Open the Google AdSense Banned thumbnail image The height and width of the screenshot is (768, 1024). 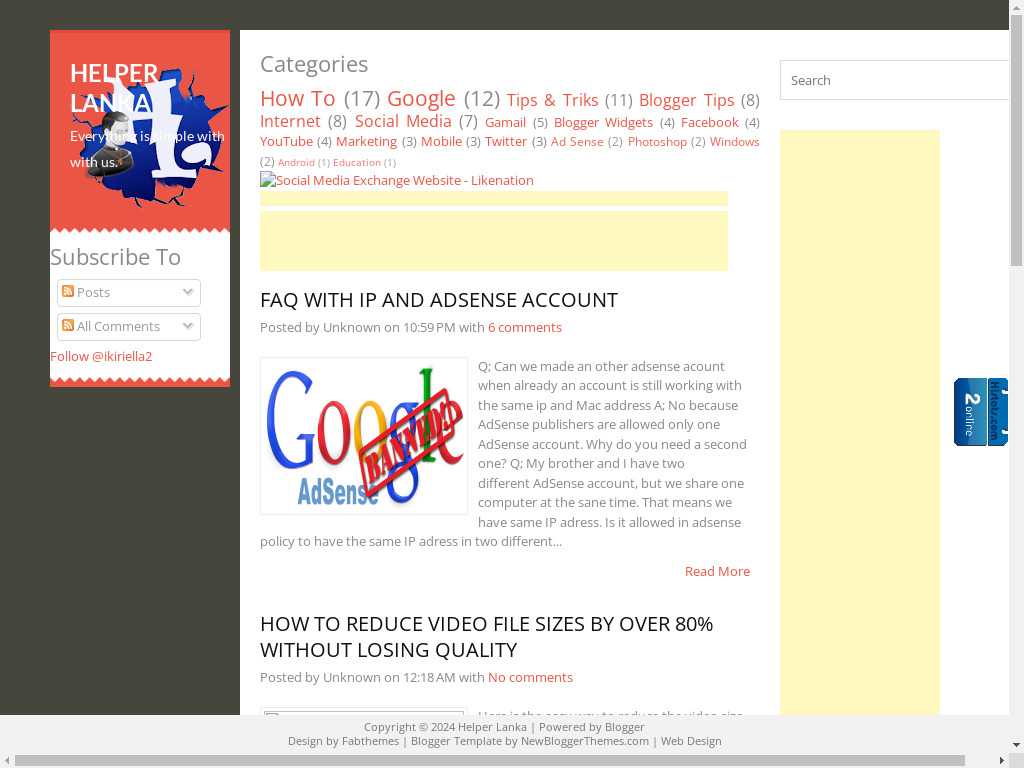point(364,436)
